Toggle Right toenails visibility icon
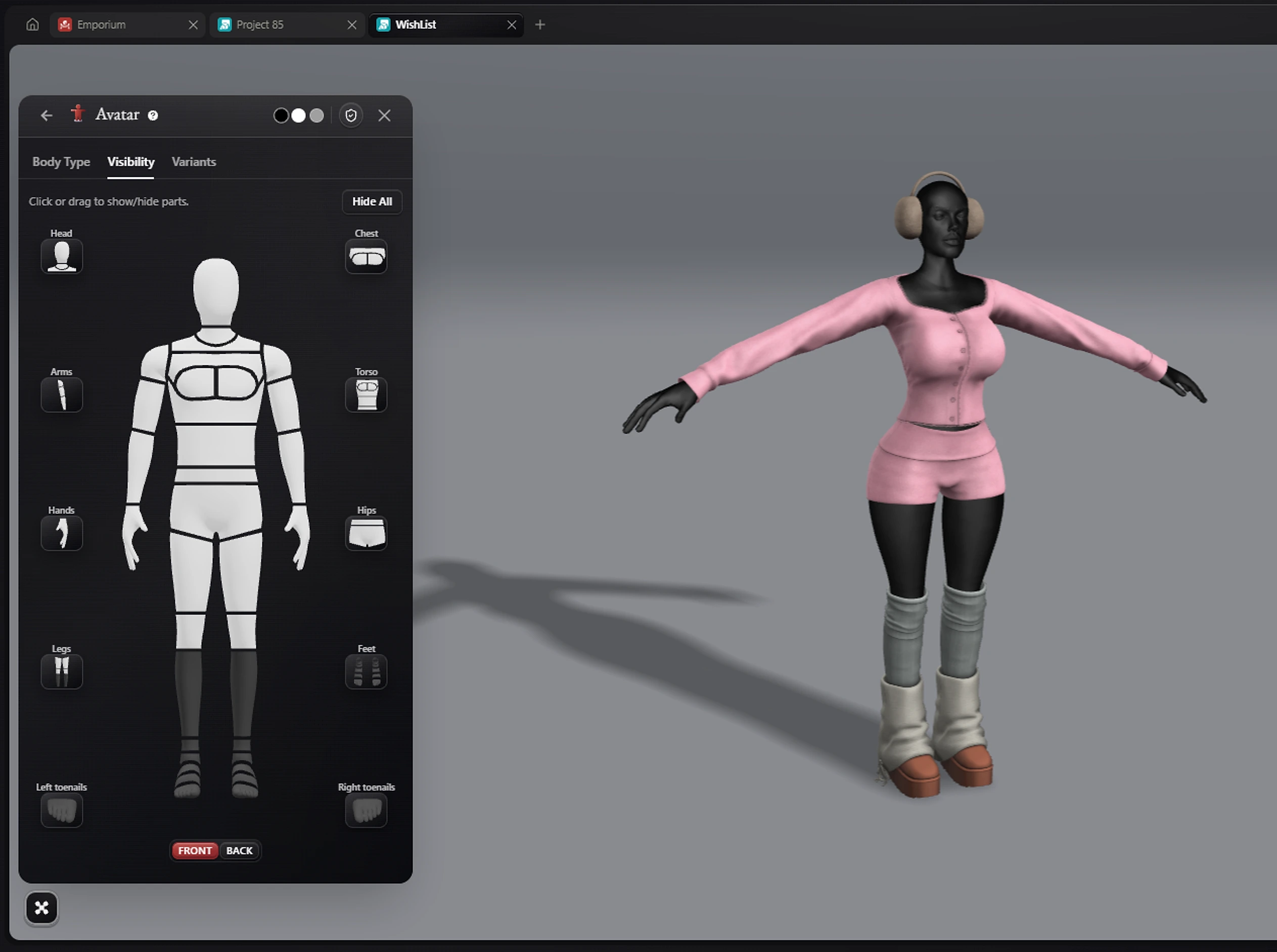Image resolution: width=1277 pixels, height=952 pixels. coord(366,810)
